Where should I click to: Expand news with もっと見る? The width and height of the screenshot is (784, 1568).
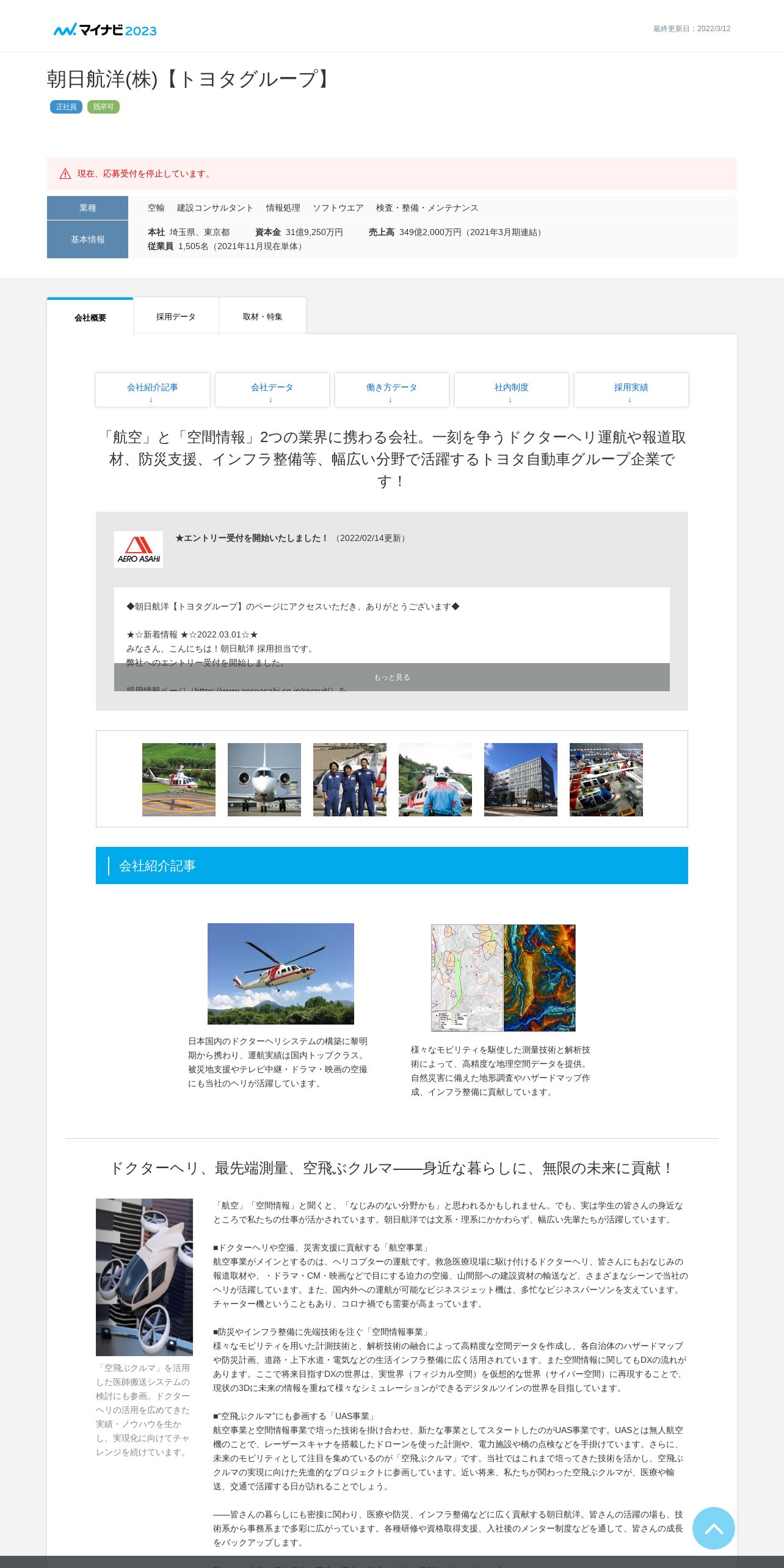point(392,677)
